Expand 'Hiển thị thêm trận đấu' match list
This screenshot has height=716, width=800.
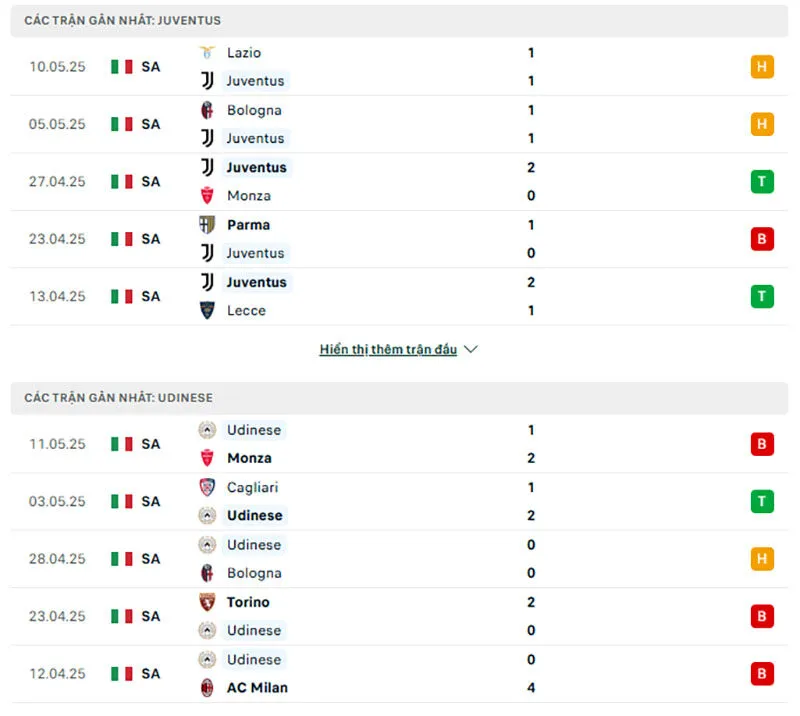pos(390,349)
